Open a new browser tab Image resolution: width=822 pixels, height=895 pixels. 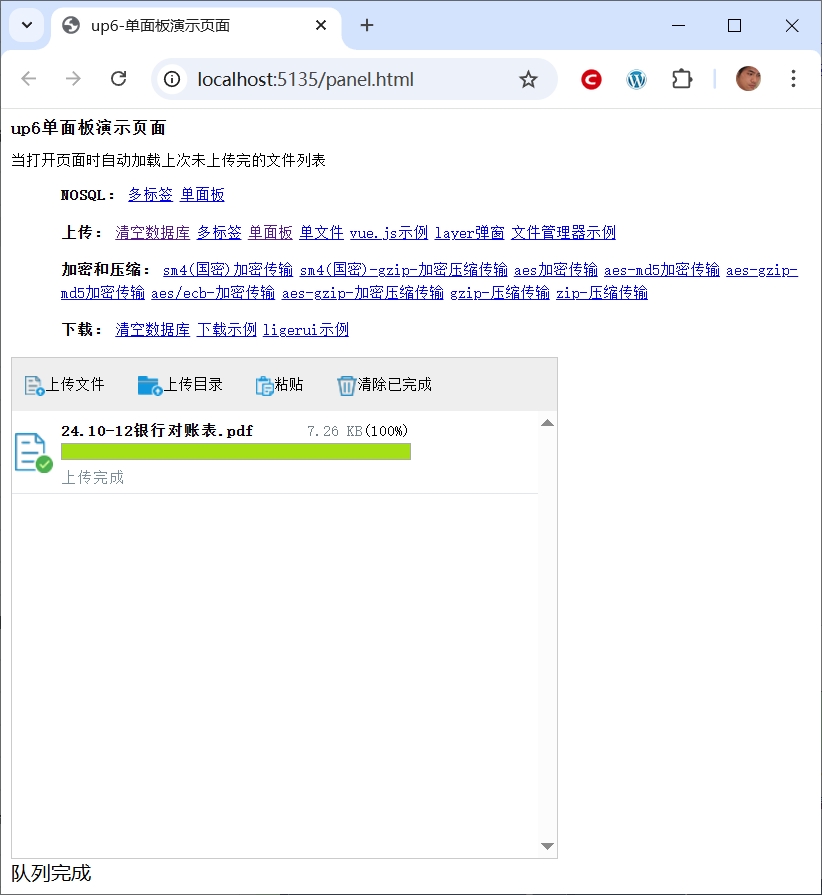[x=367, y=26]
